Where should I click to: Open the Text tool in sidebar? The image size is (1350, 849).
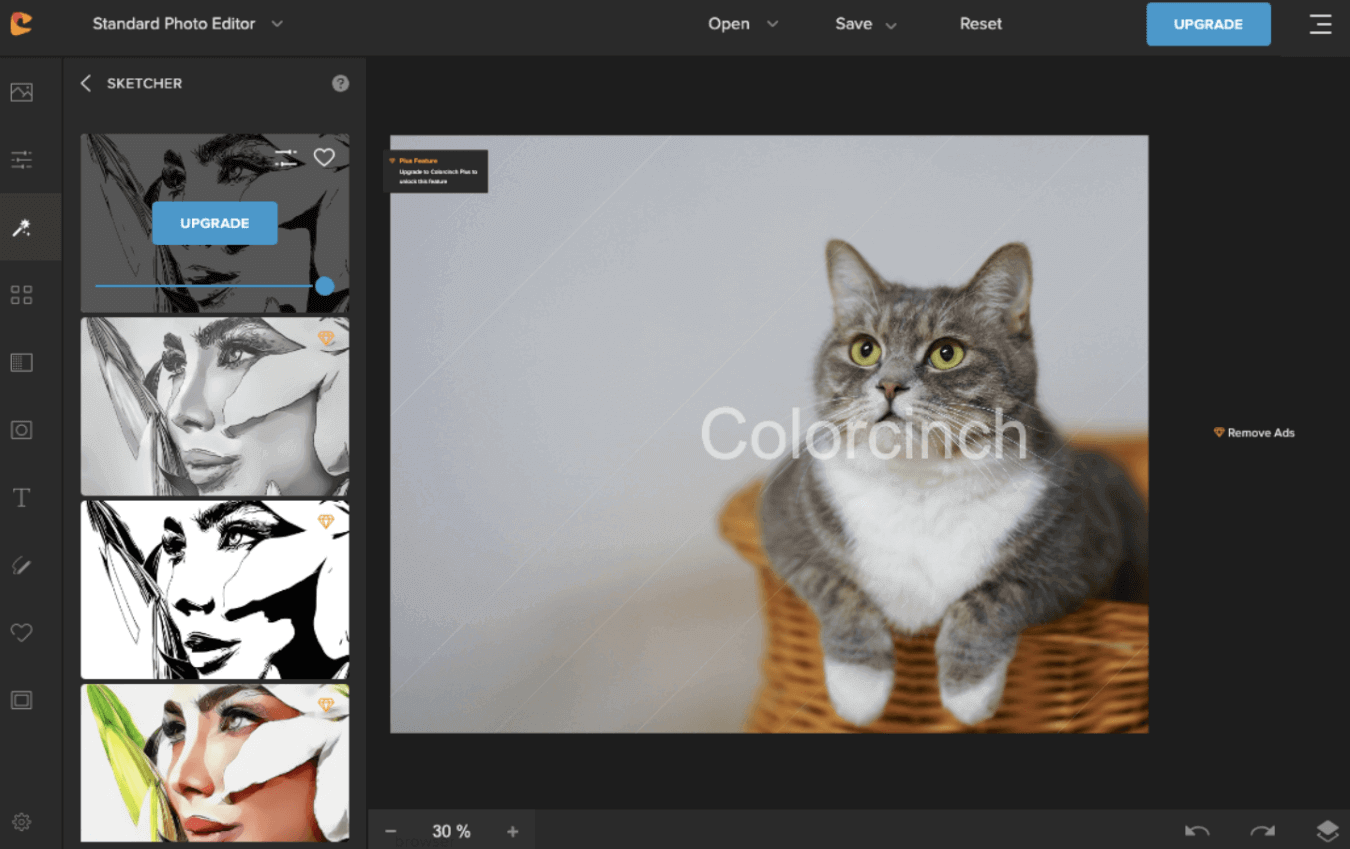[x=22, y=498]
